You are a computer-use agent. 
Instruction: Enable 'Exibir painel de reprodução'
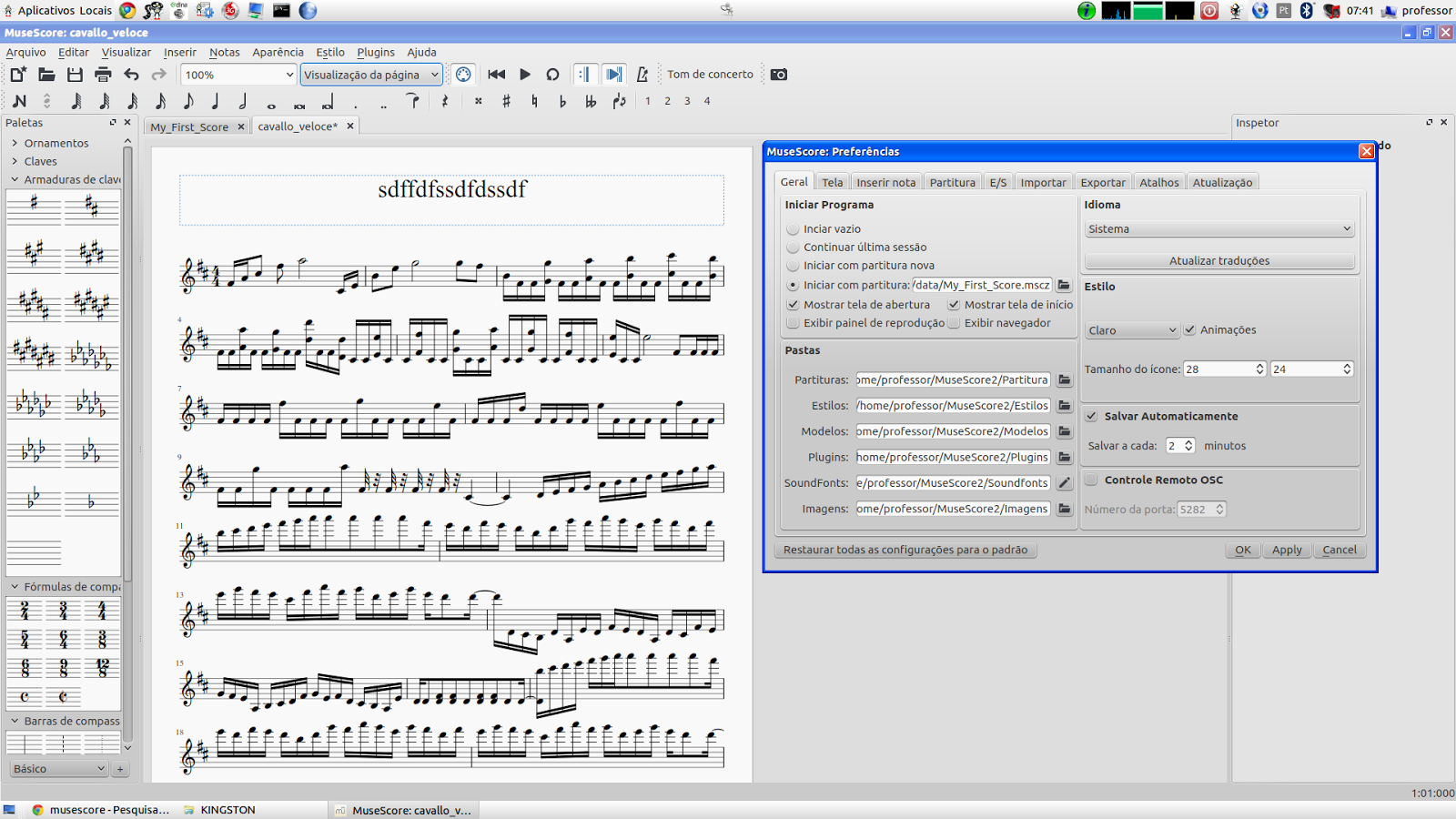pos(793,322)
